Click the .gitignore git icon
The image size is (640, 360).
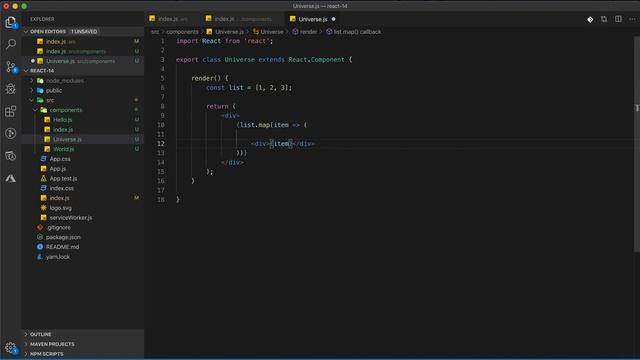(40, 227)
